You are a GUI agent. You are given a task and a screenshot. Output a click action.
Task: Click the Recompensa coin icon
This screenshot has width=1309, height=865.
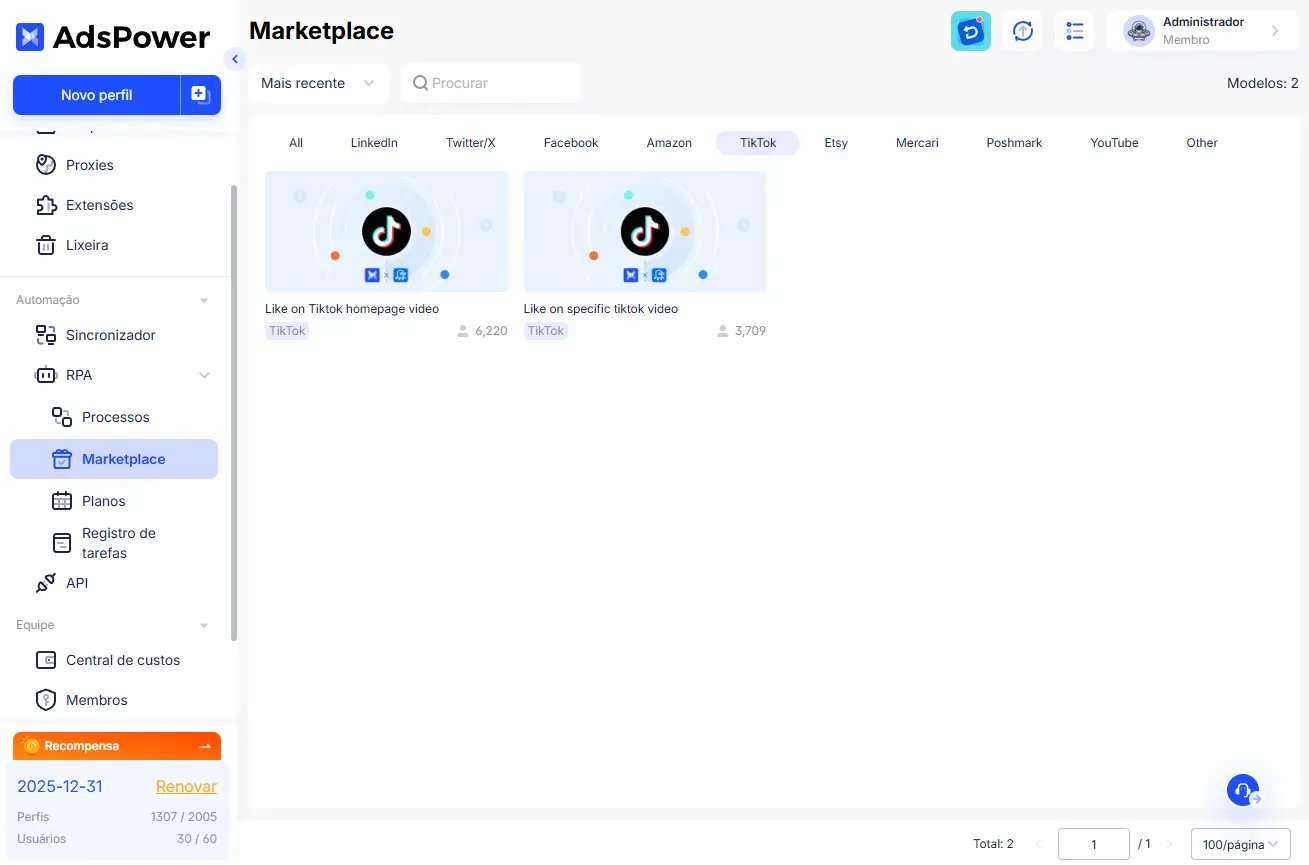point(31,746)
